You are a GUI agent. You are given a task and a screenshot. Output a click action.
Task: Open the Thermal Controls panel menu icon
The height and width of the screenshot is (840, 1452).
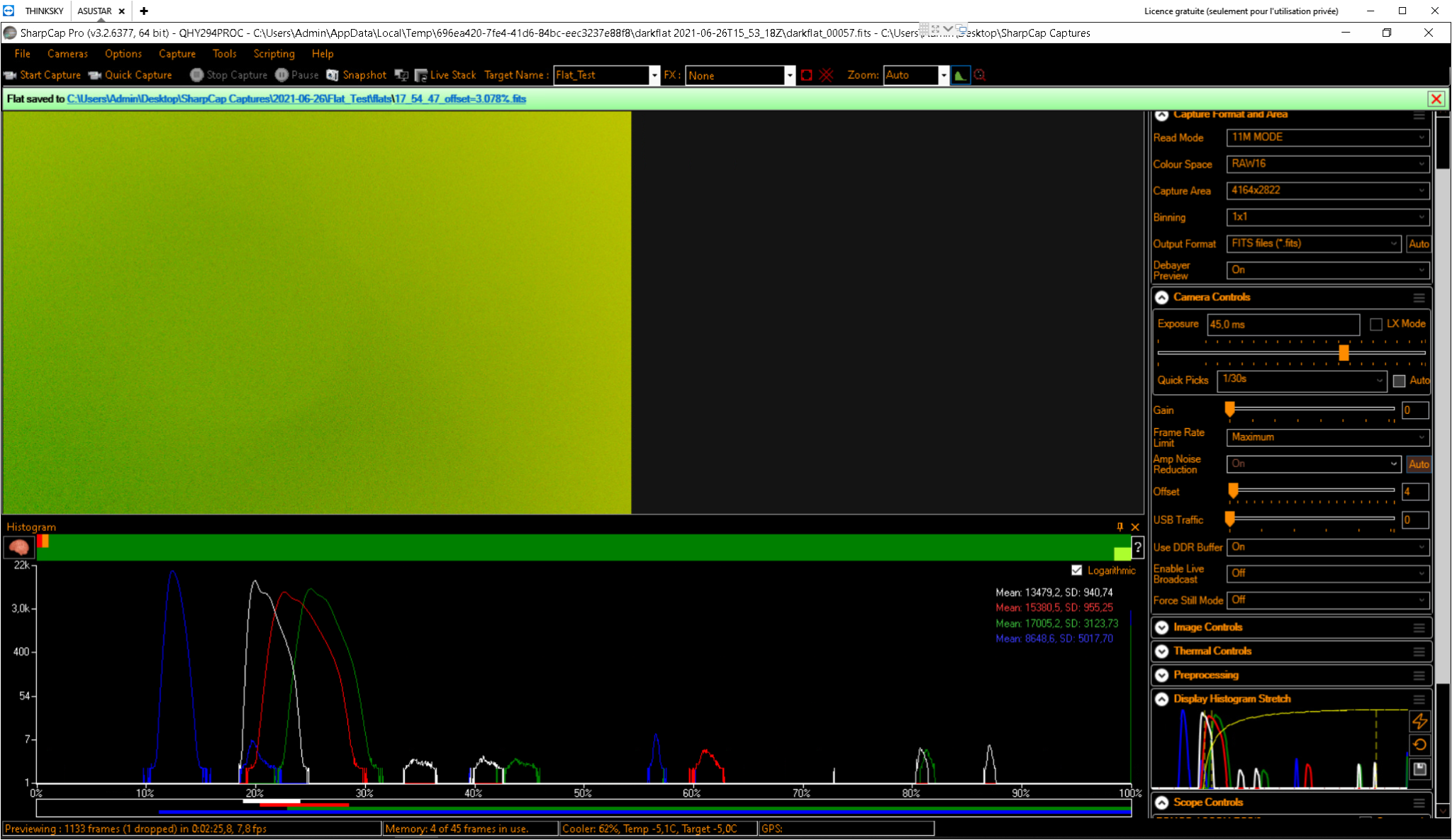1419,651
